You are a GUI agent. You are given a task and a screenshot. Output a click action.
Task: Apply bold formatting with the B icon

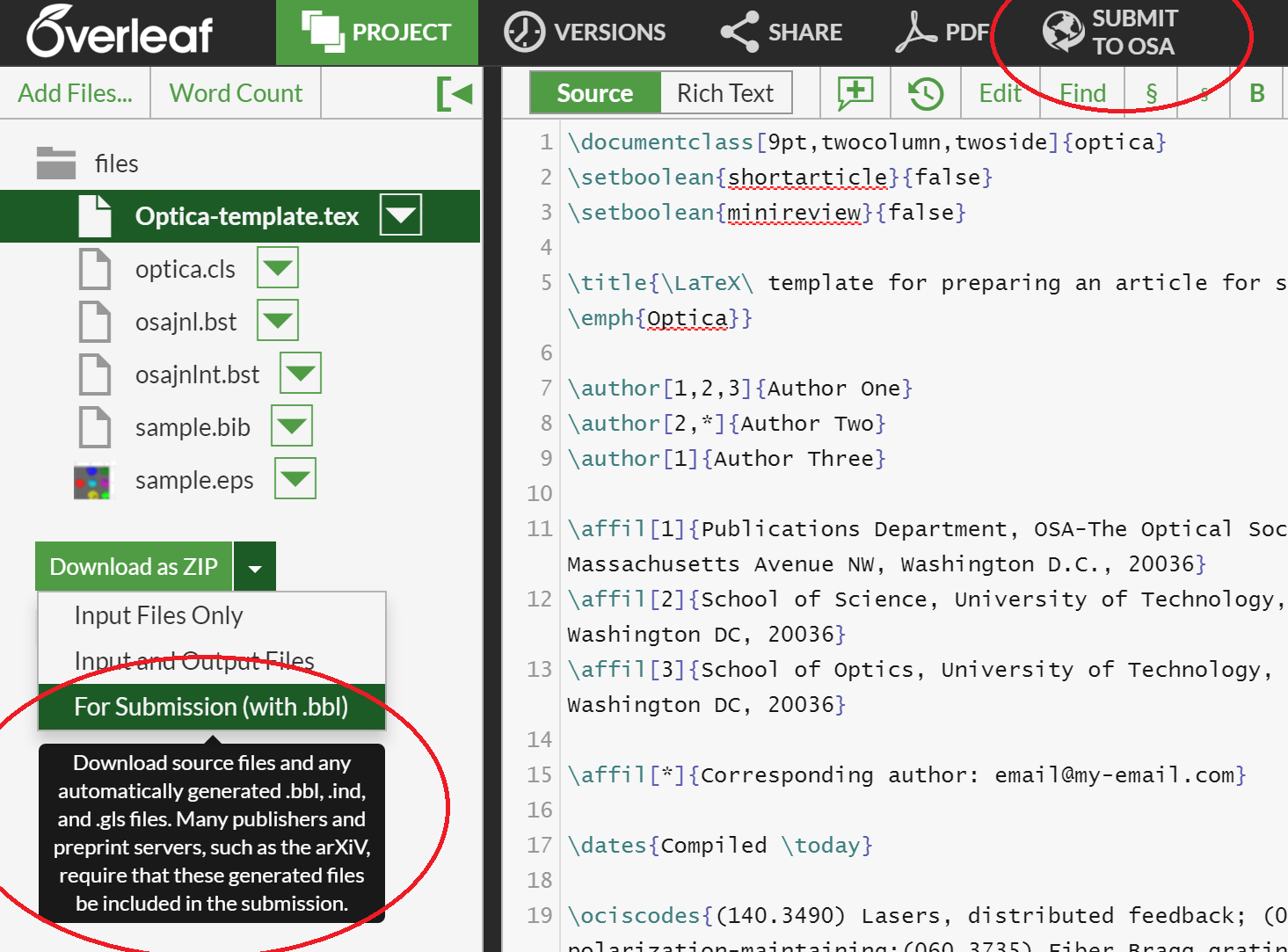click(x=1256, y=92)
